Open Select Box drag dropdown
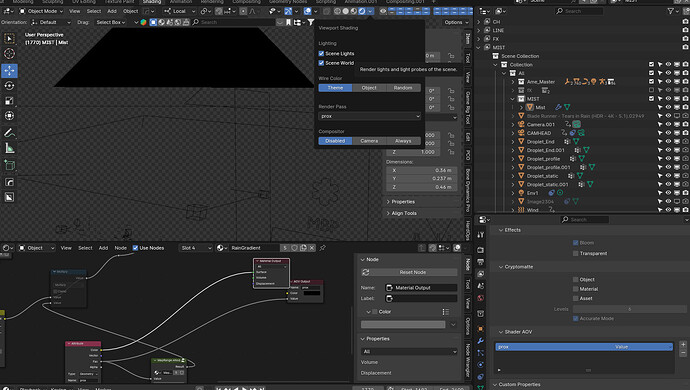The width and height of the screenshot is (690, 390). (x=110, y=22)
